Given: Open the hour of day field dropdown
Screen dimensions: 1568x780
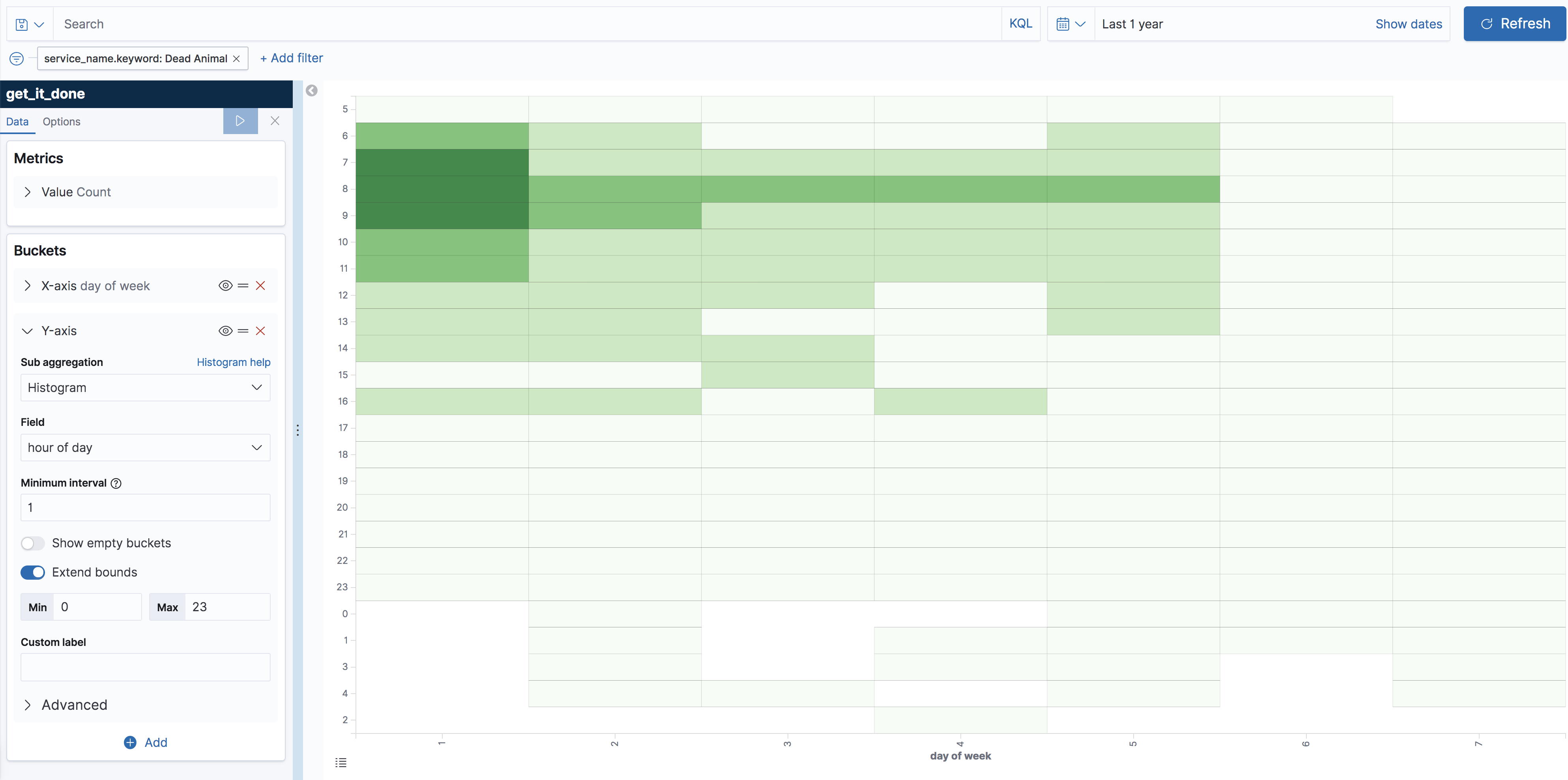Looking at the screenshot, I should tap(145, 447).
